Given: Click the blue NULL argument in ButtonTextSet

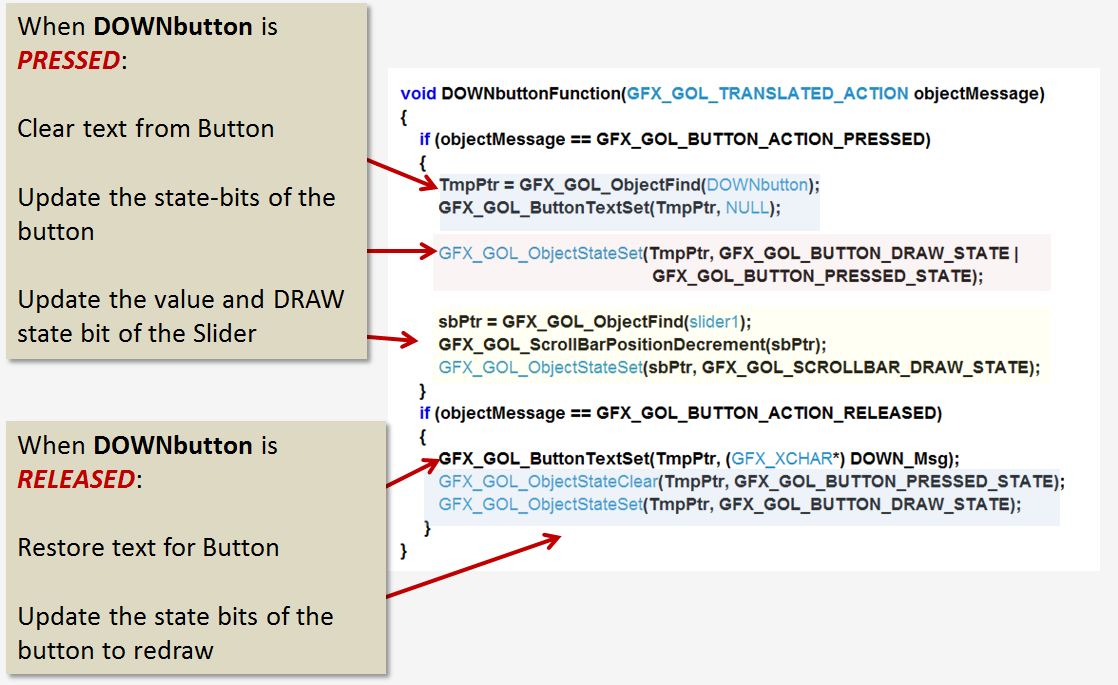Looking at the screenshot, I should (x=746, y=207).
